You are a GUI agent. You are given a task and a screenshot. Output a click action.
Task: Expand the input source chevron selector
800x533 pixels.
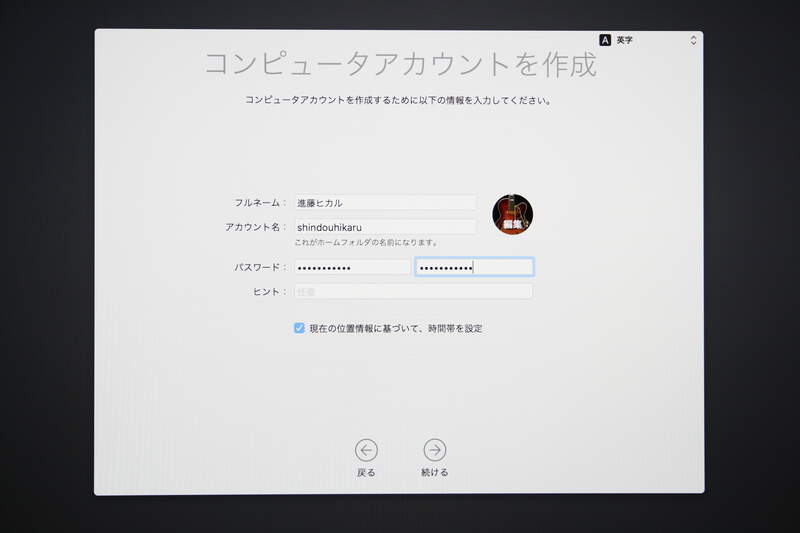(693, 40)
